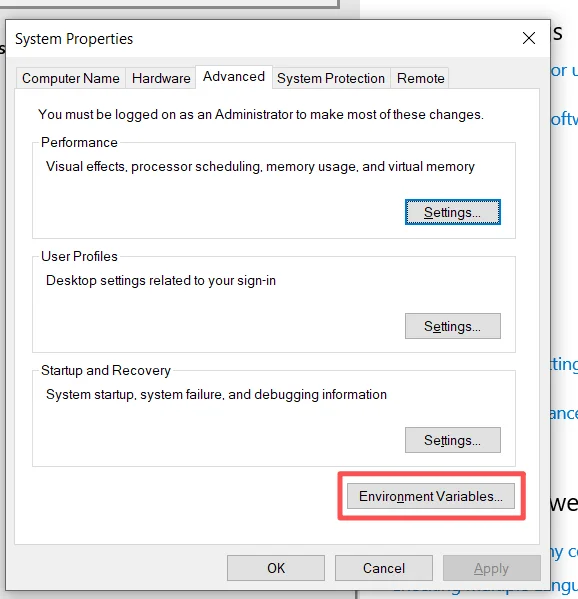Open Performance Settings button
Screen dimensions: 578x599
pyautogui.click(x=453, y=212)
